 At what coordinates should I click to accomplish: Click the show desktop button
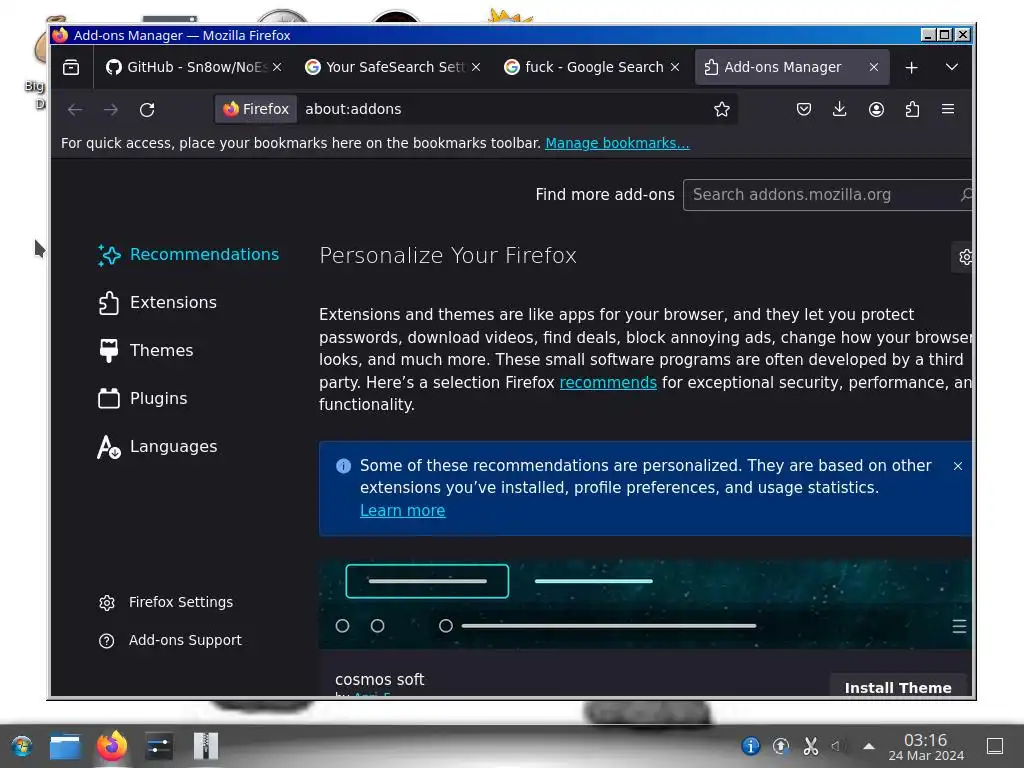pos(995,746)
